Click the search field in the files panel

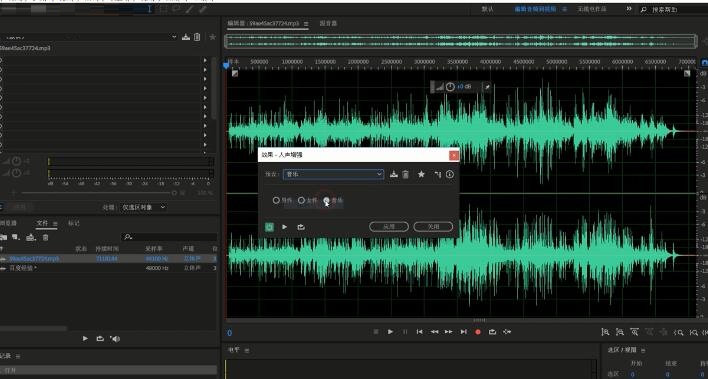[x=169, y=237]
